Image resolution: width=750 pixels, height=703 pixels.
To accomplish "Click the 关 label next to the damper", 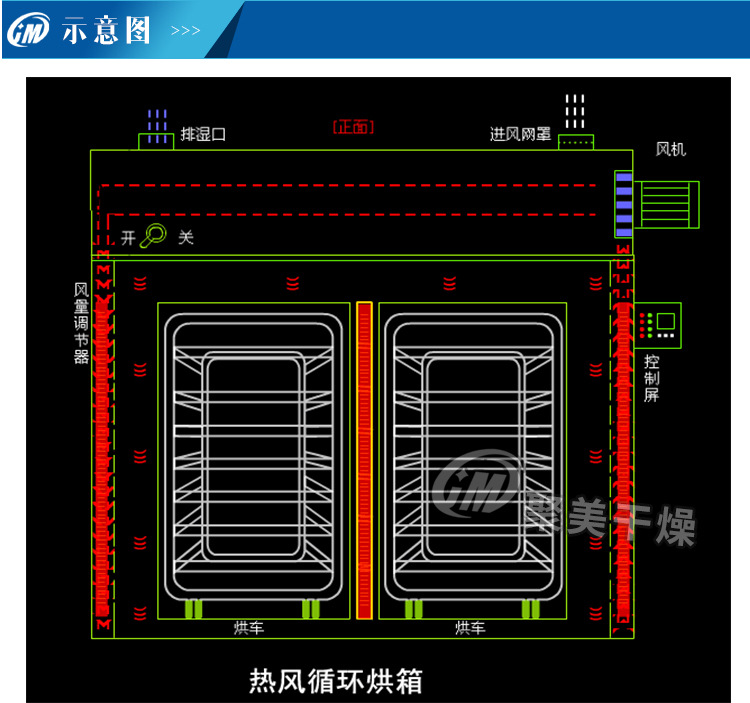I will click(186, 237).
